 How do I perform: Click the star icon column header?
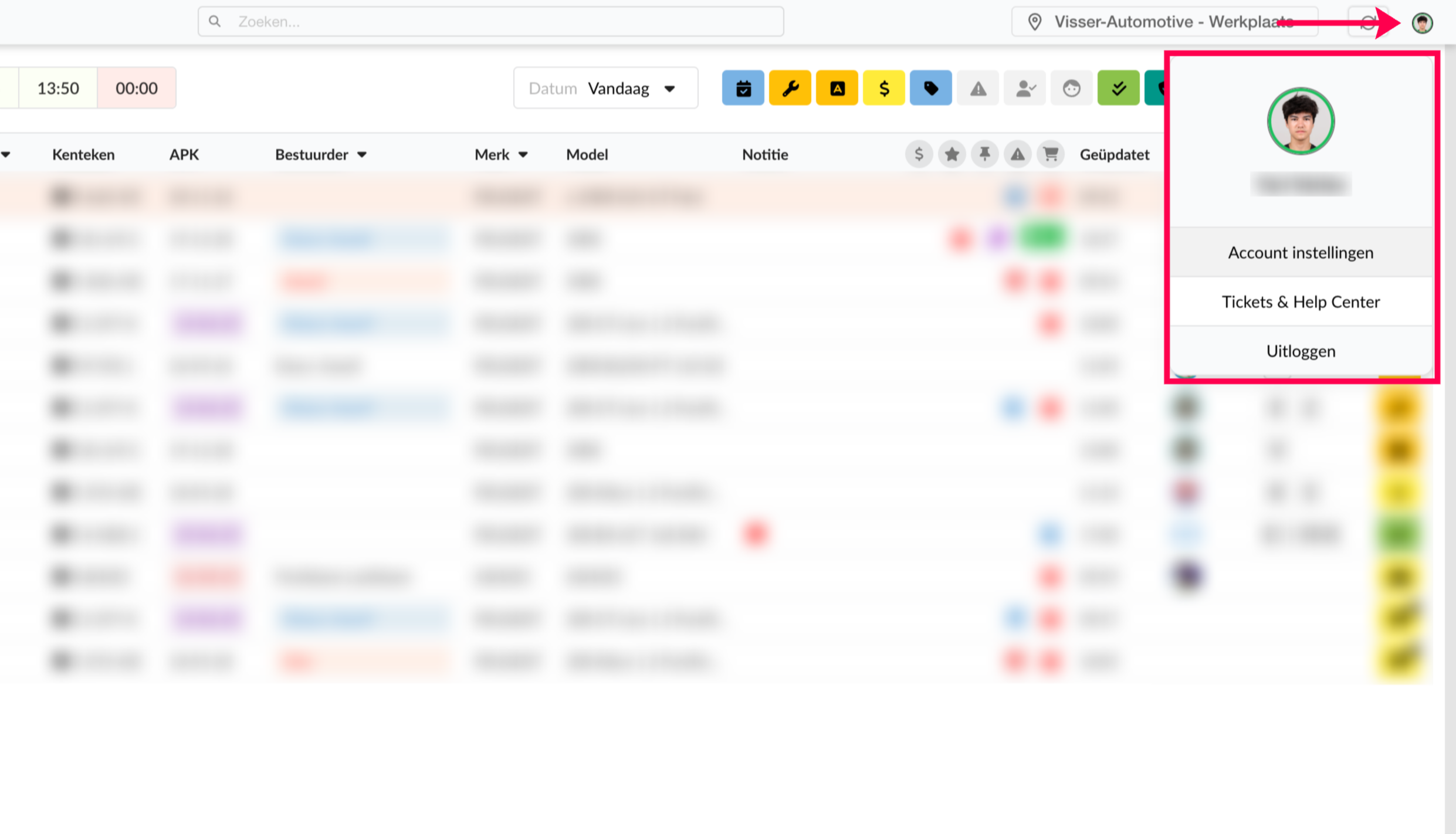[x=952, y=155]
